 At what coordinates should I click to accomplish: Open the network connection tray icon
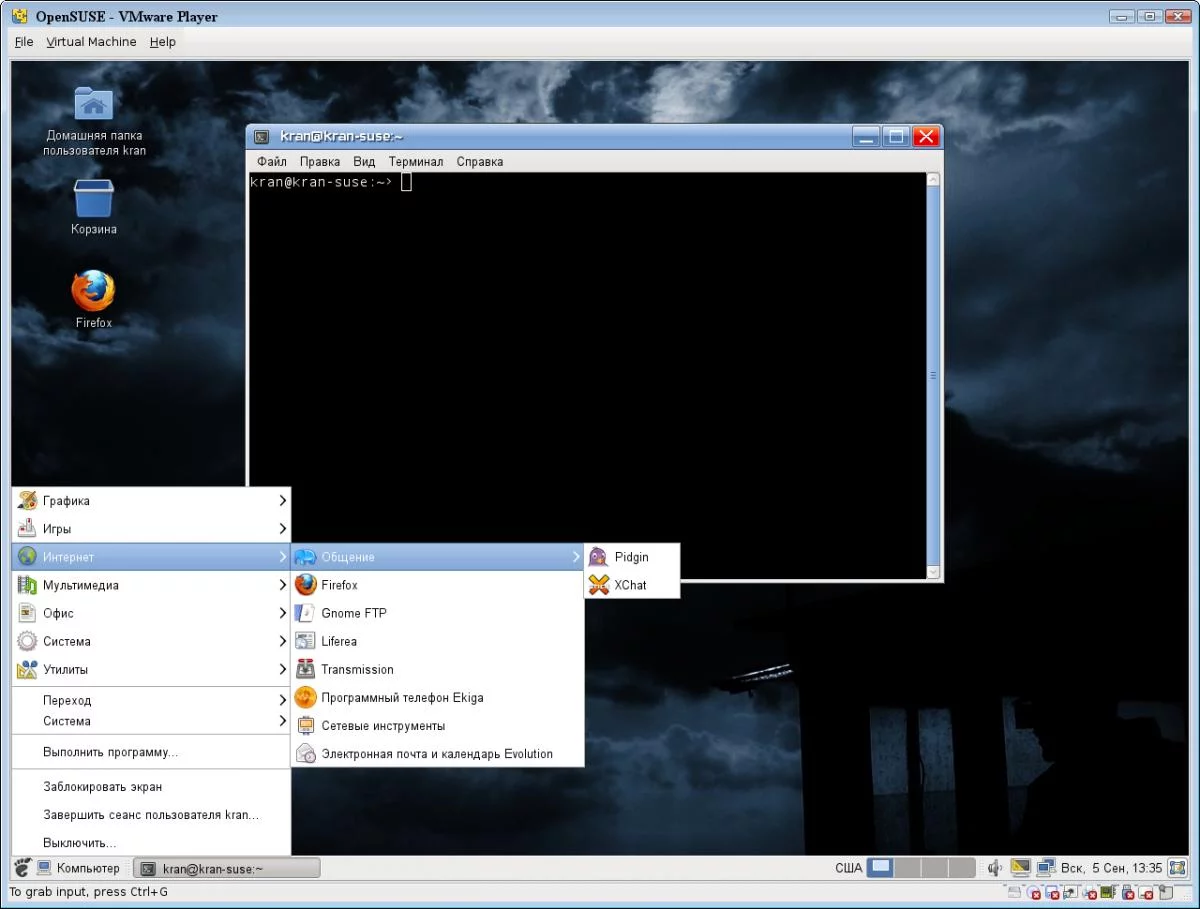[1046, 868]
